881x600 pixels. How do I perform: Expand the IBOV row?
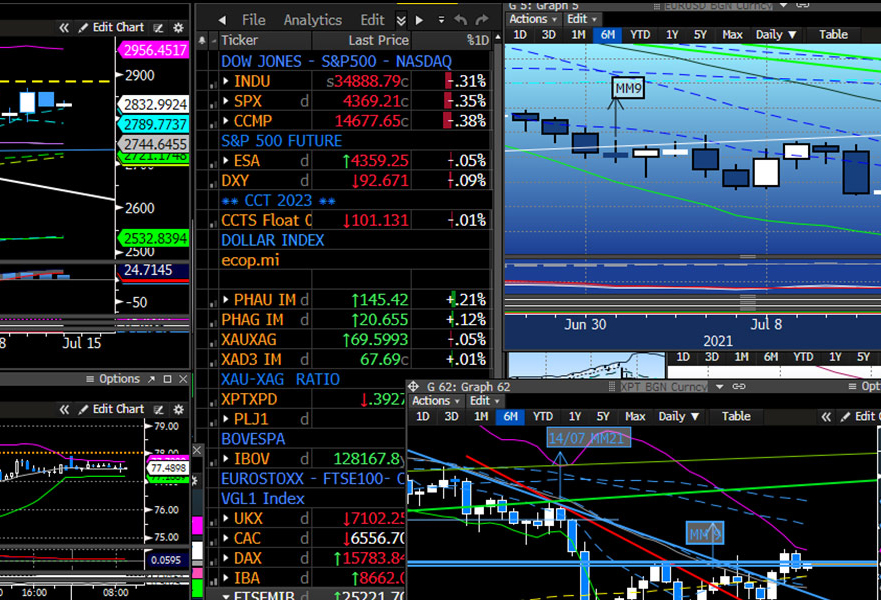225,458
